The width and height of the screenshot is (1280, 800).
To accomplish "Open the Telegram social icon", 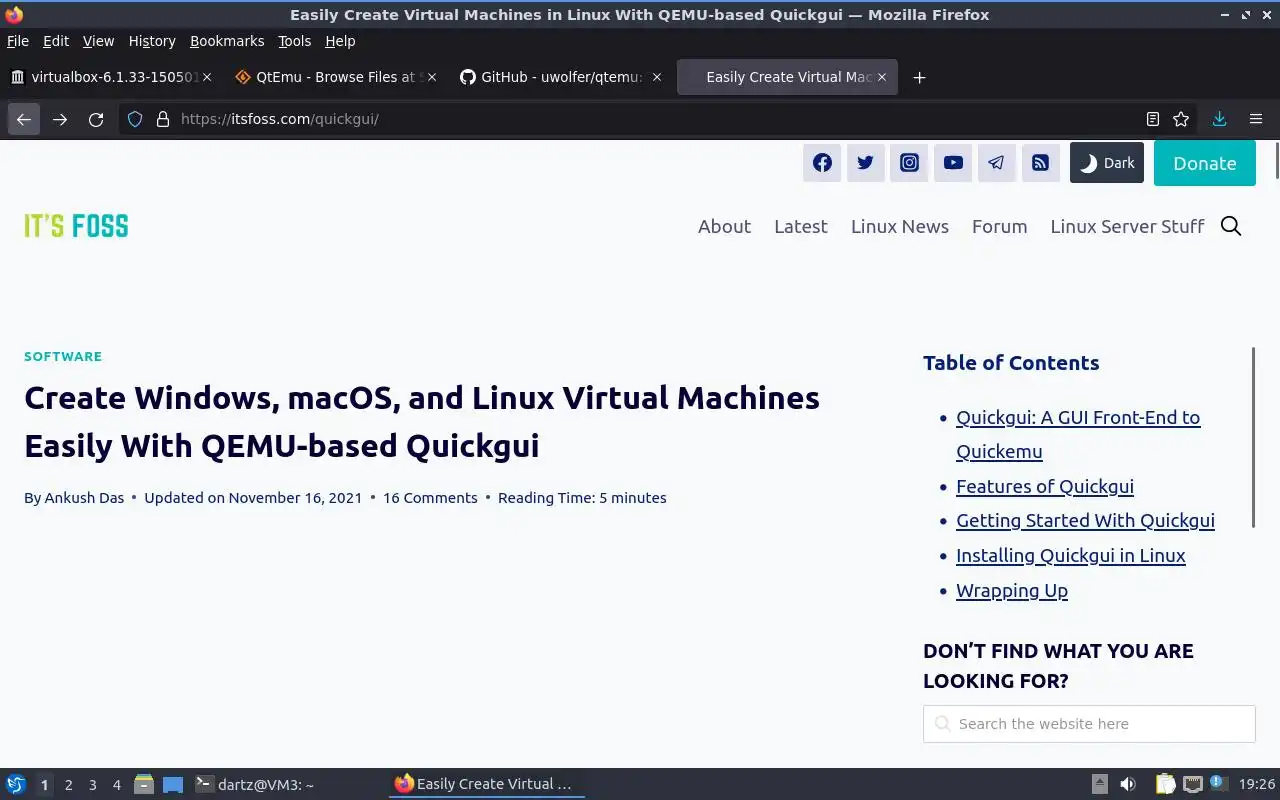I will coord(996,163).
